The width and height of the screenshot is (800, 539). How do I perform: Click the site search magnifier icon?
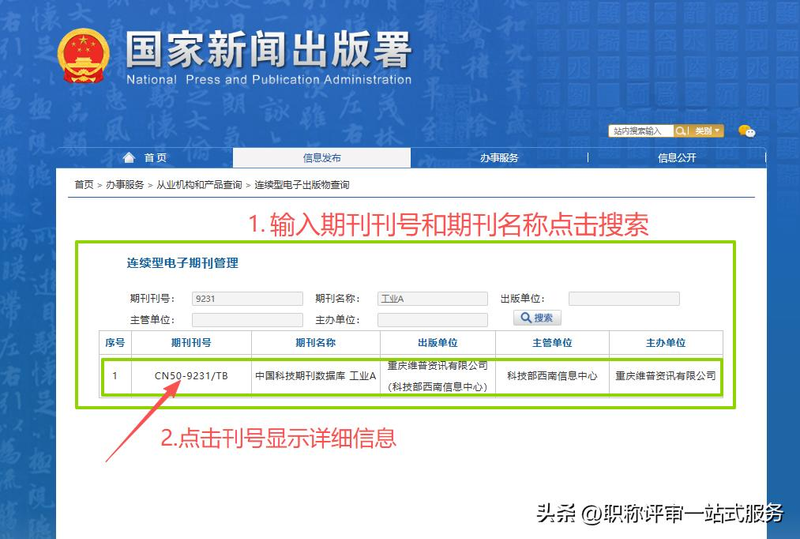click(680, 131)
